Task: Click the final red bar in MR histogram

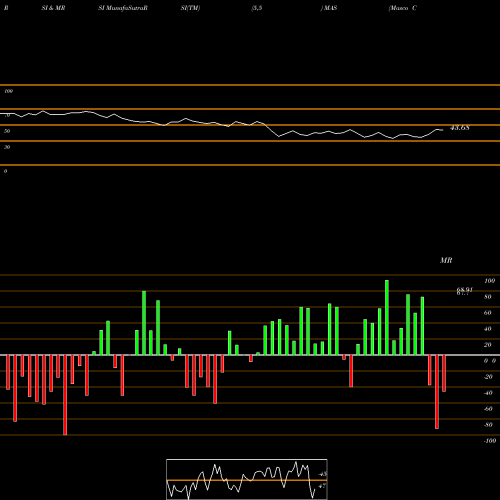Action: [444, 373]
